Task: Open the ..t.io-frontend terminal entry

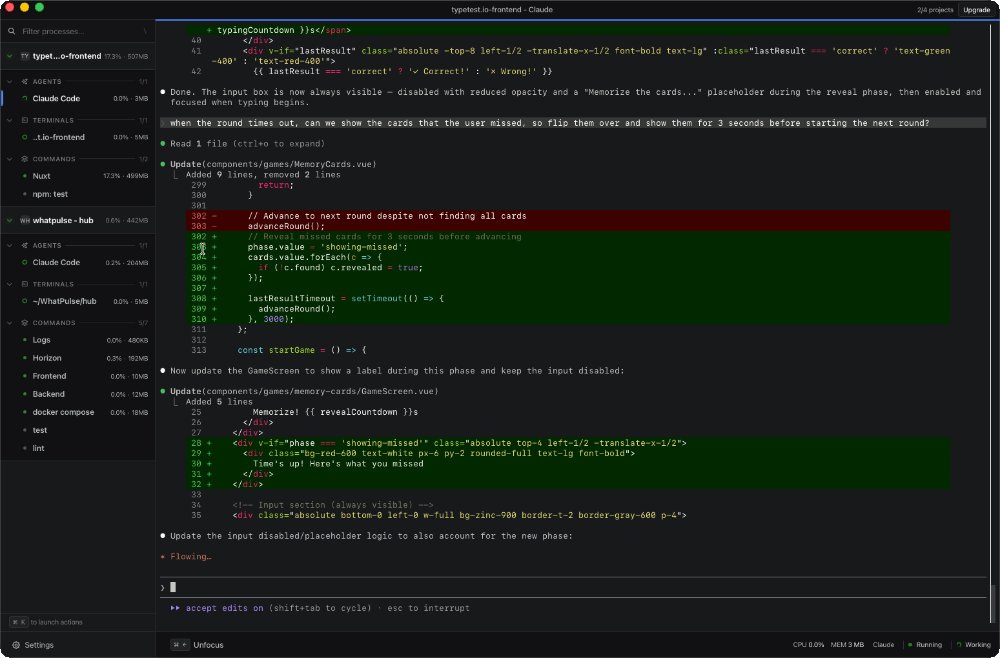Action: (x=78, y=137)
